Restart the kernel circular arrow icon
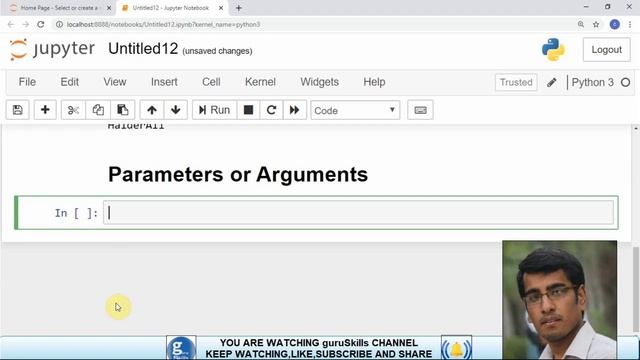The image size is (640, 360). point(271,110)
